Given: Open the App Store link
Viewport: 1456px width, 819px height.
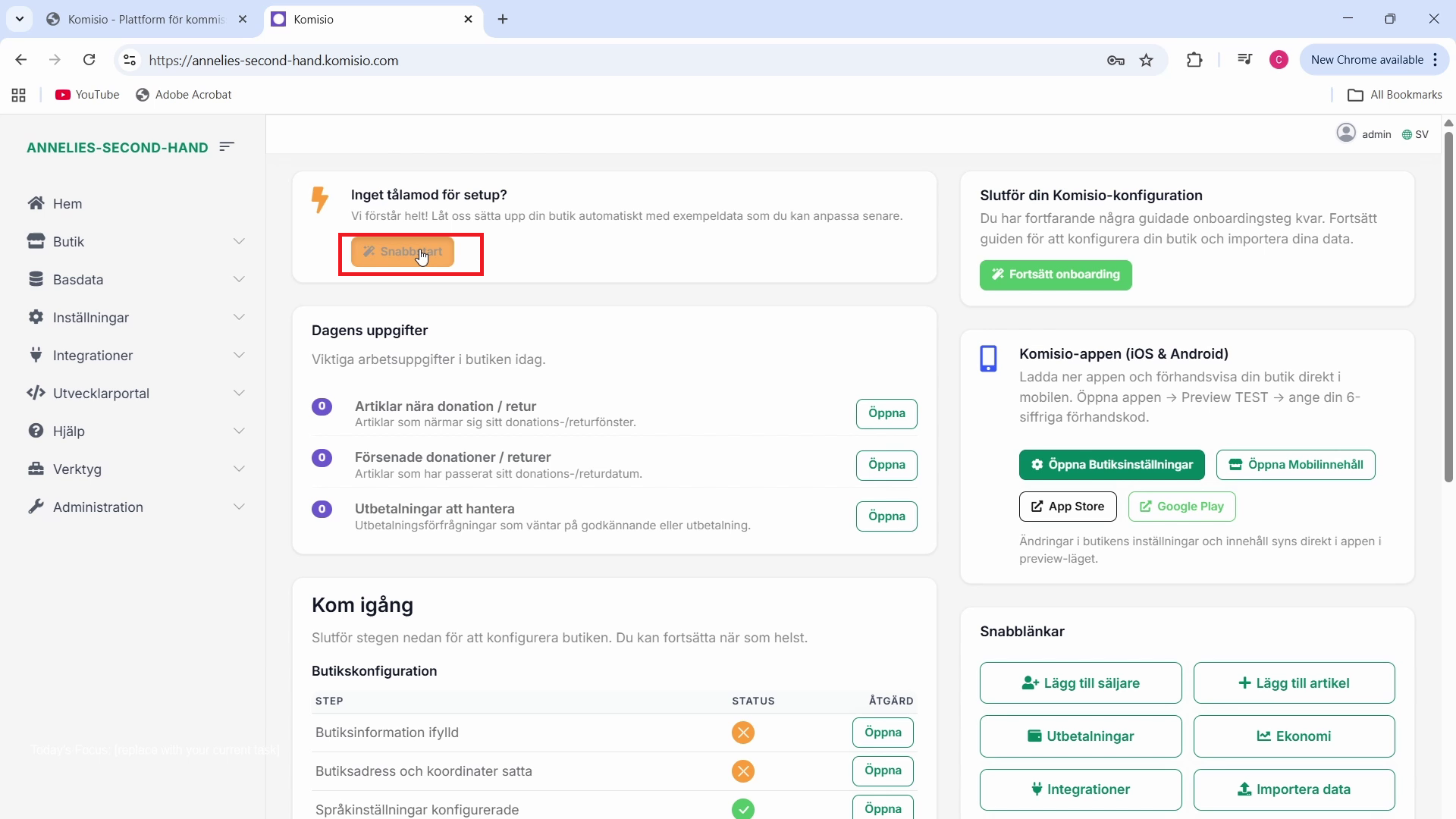Looking at the screenshot, I should [x=1068, y=507].
